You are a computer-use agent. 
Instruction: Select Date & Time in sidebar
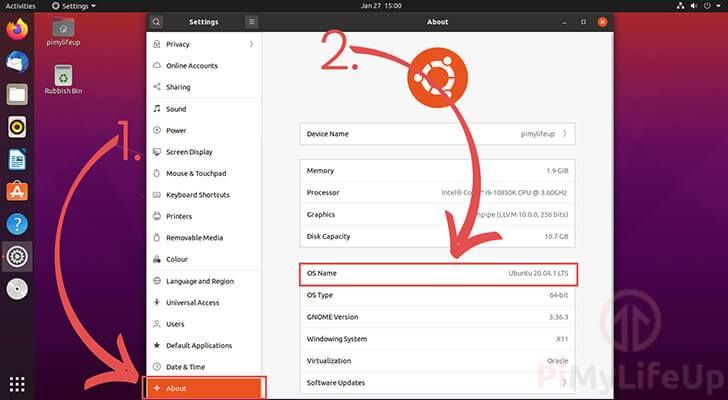204,367
